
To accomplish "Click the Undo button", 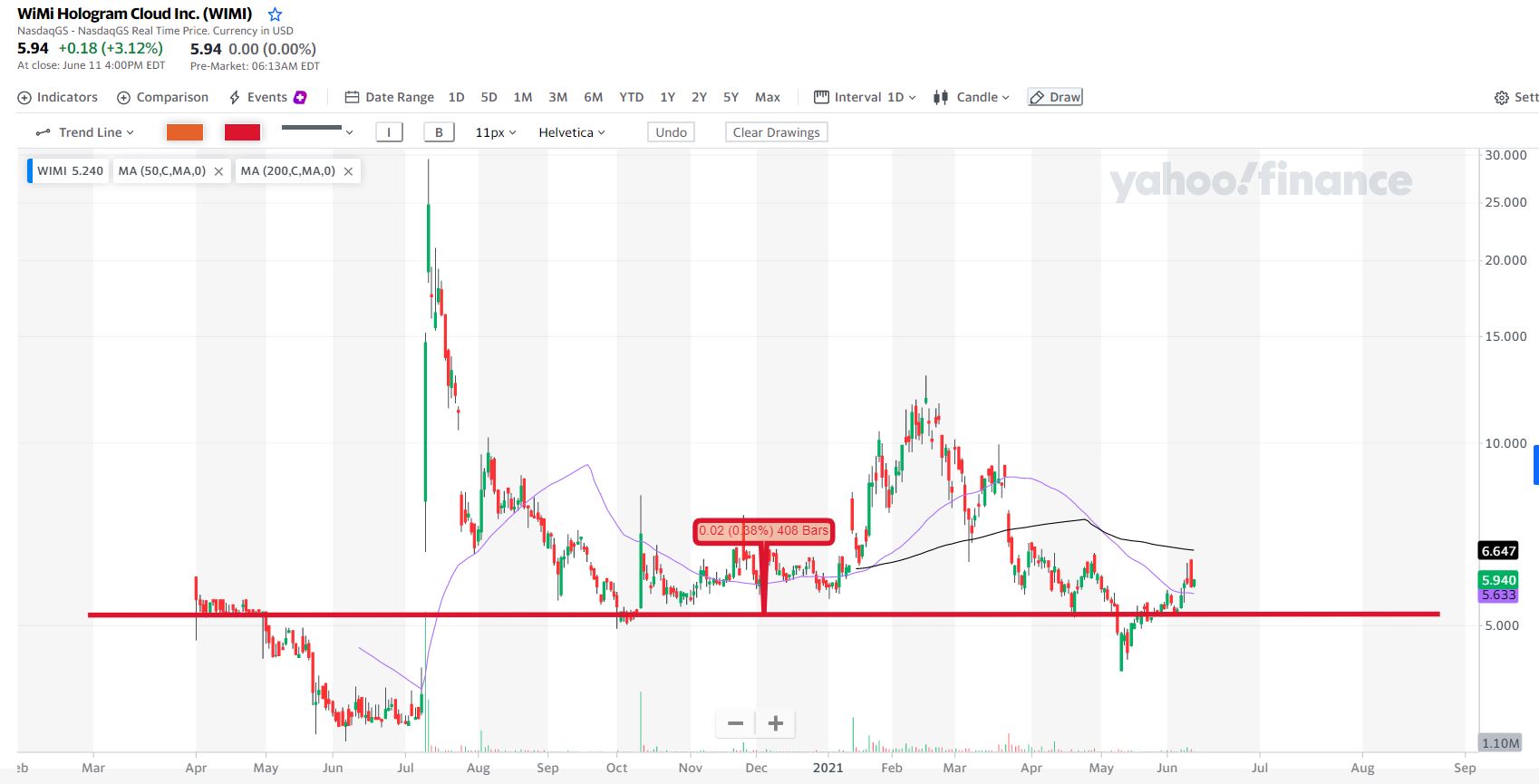I will (672, 132).
